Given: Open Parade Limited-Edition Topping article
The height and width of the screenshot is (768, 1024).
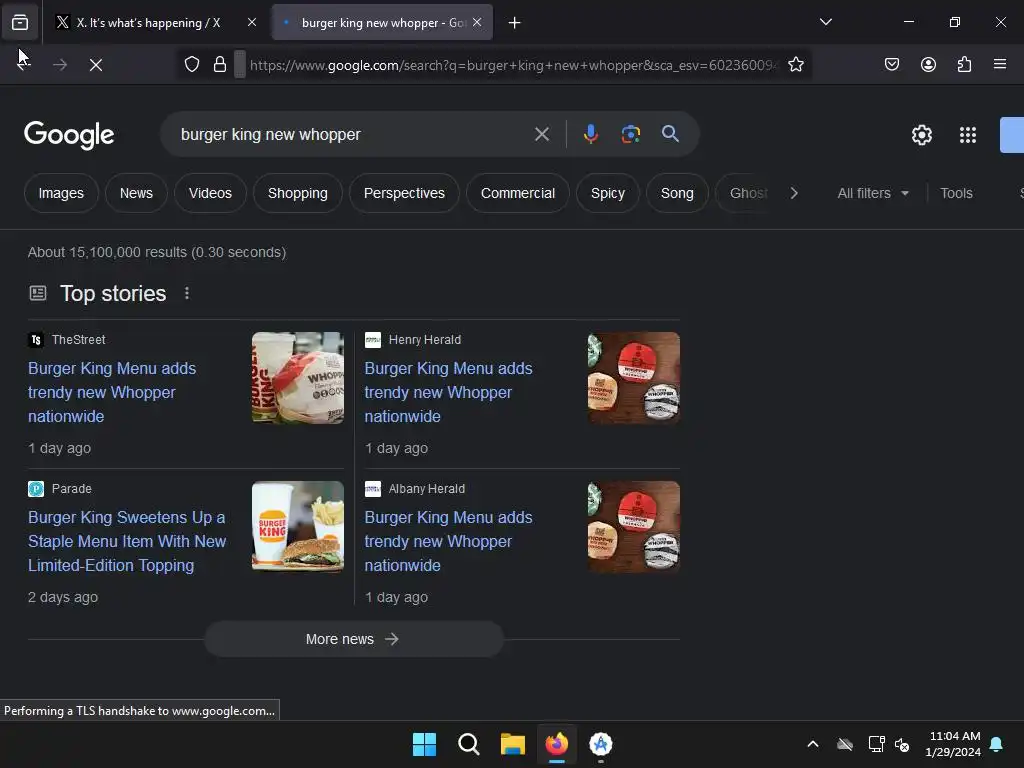Looking at the screenshot, I should 127,541.
